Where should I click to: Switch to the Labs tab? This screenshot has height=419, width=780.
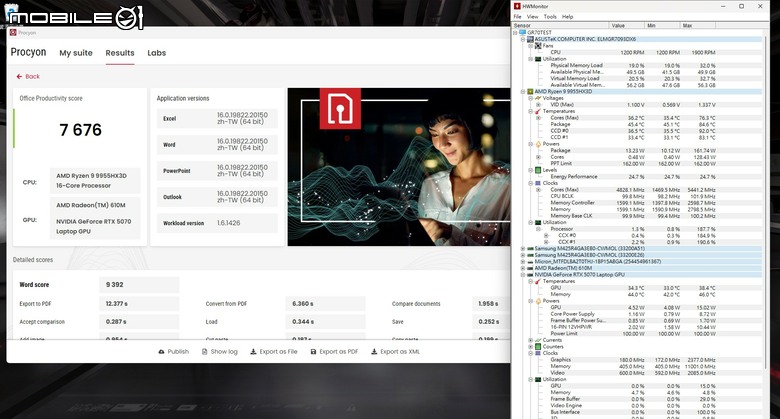coord(157,53)
